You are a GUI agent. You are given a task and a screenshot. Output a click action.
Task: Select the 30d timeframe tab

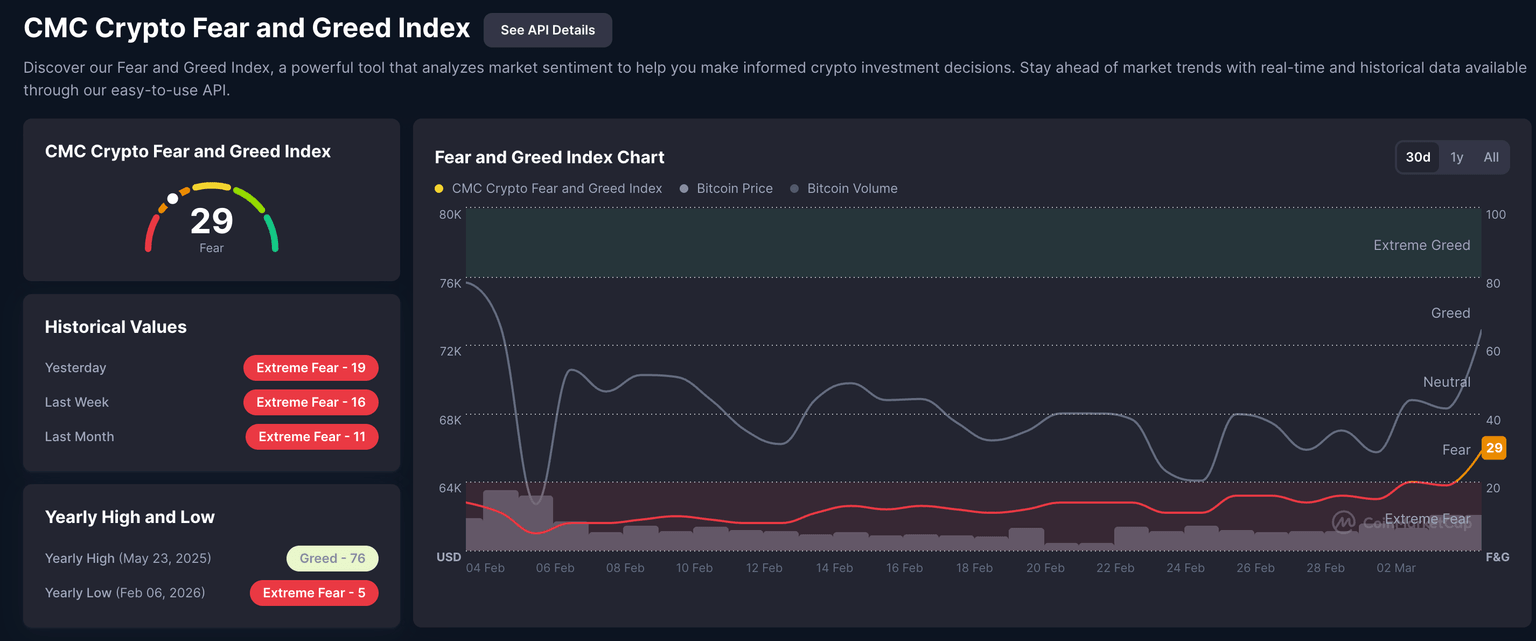coord(1417,157)
